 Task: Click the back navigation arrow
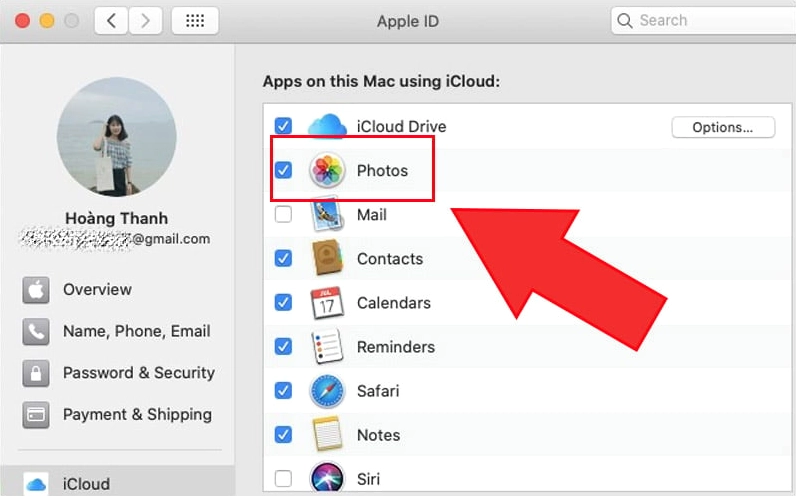pyautogui.click(x=112, y=20)
